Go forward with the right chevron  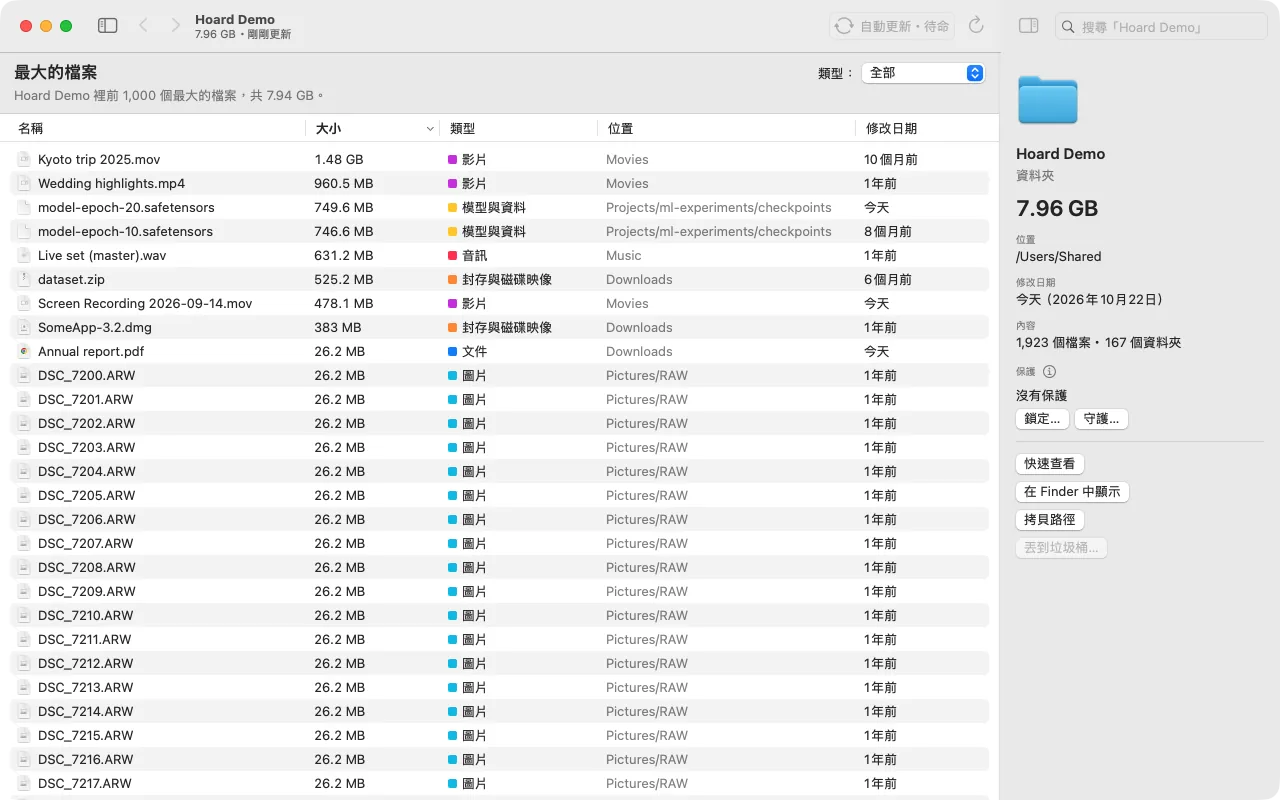tap(176, 26)
